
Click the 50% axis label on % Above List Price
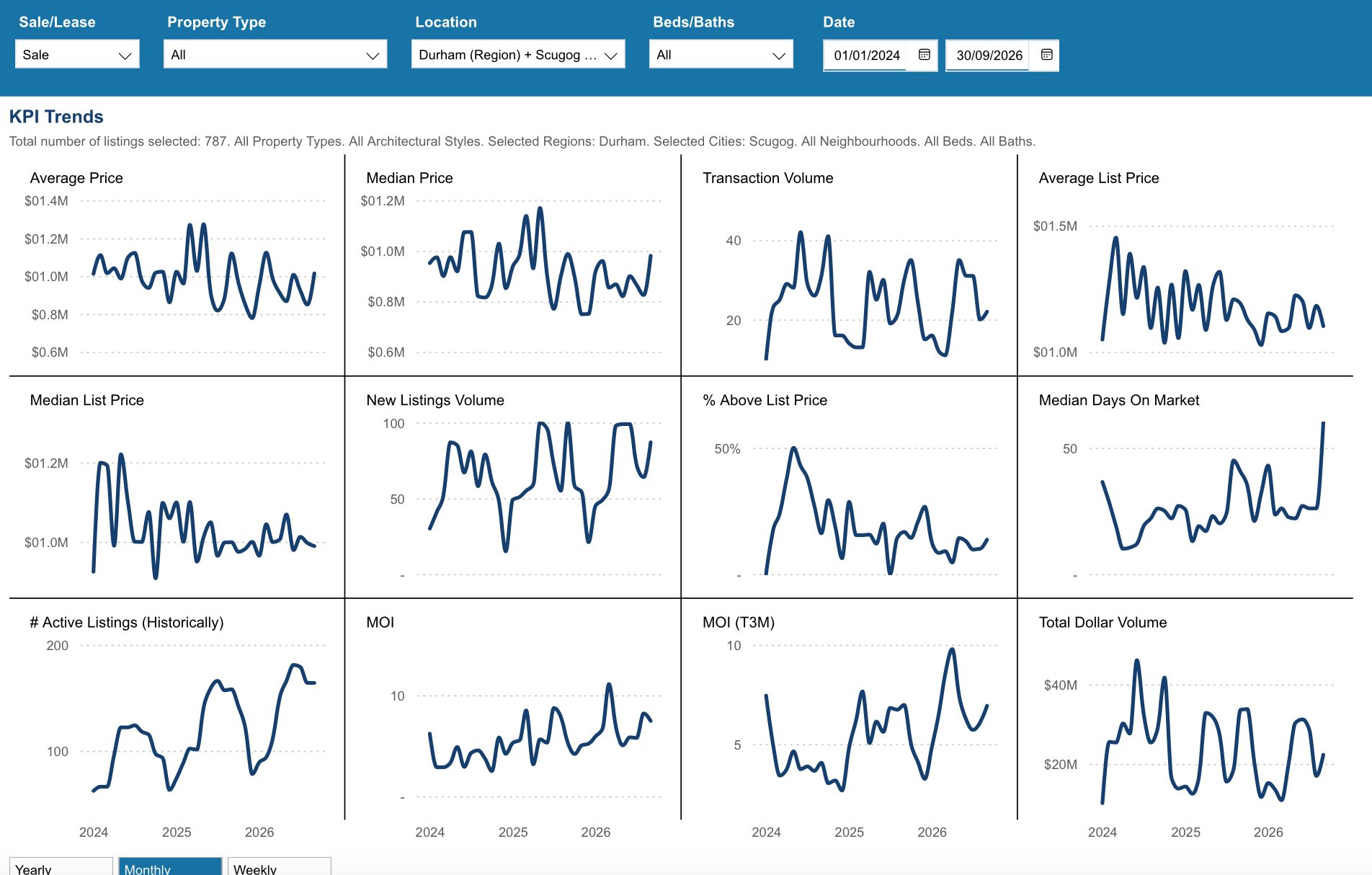coord(727,449)
